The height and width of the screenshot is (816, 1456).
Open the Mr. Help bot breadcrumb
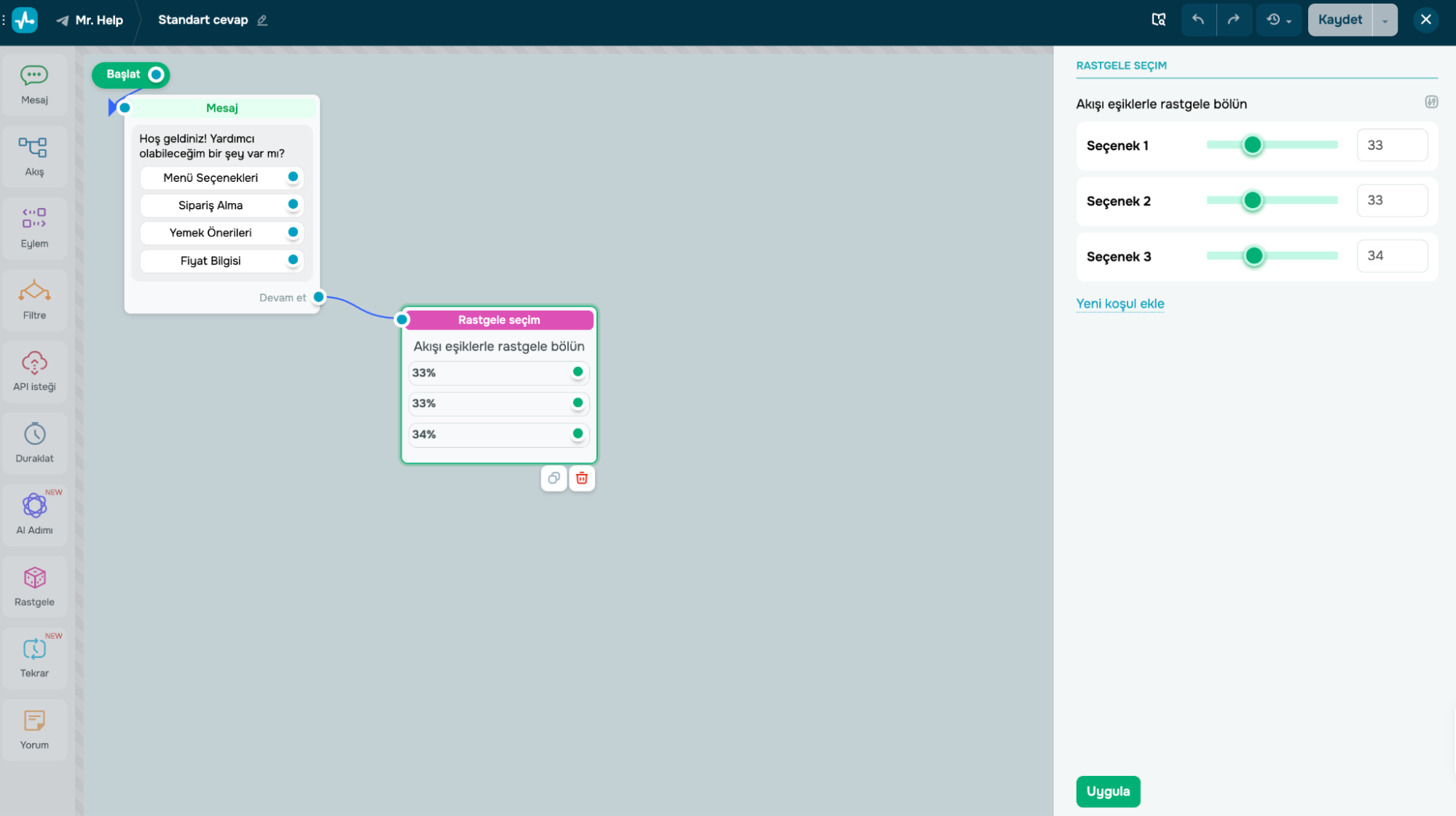pos(90,20)
